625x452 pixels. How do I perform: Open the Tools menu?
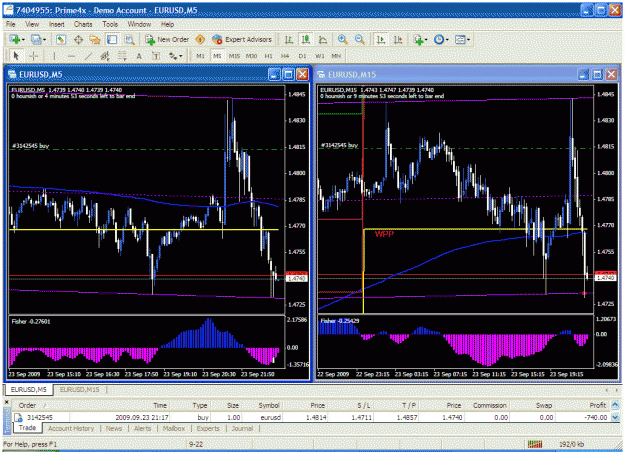tap(110, 24)
